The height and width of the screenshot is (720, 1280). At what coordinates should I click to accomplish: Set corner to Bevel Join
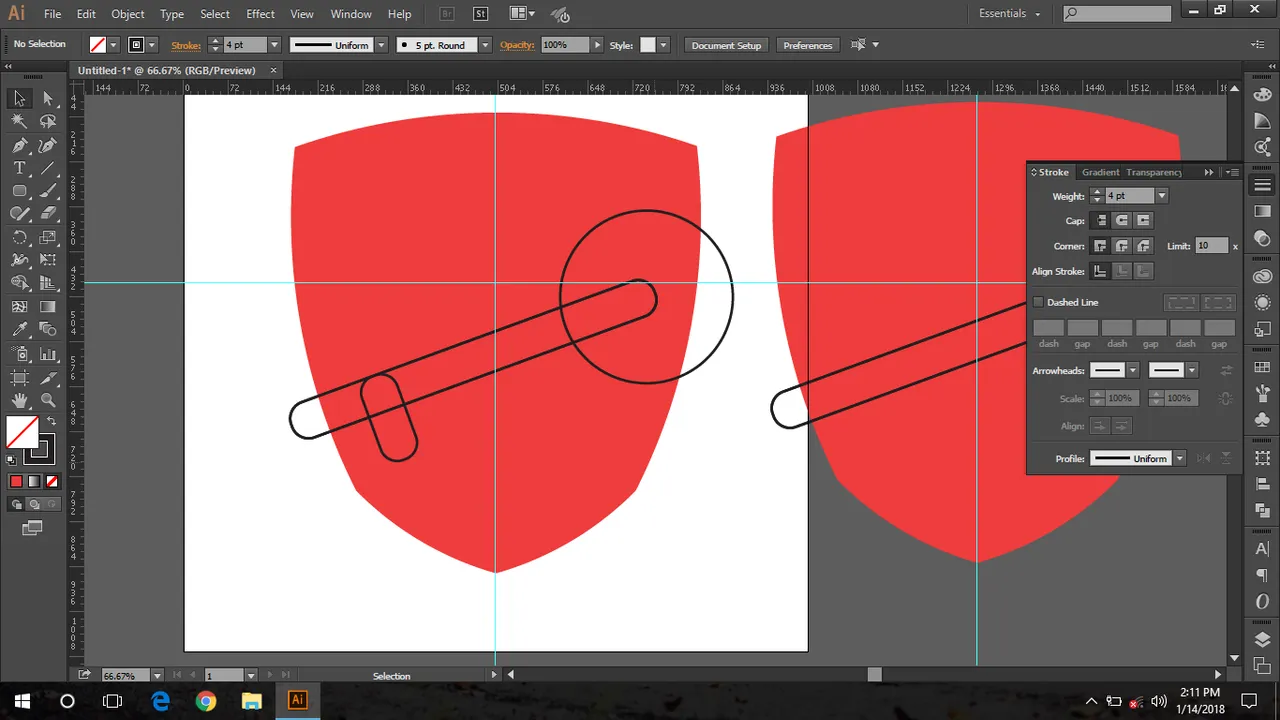(x=1143, y=246)
